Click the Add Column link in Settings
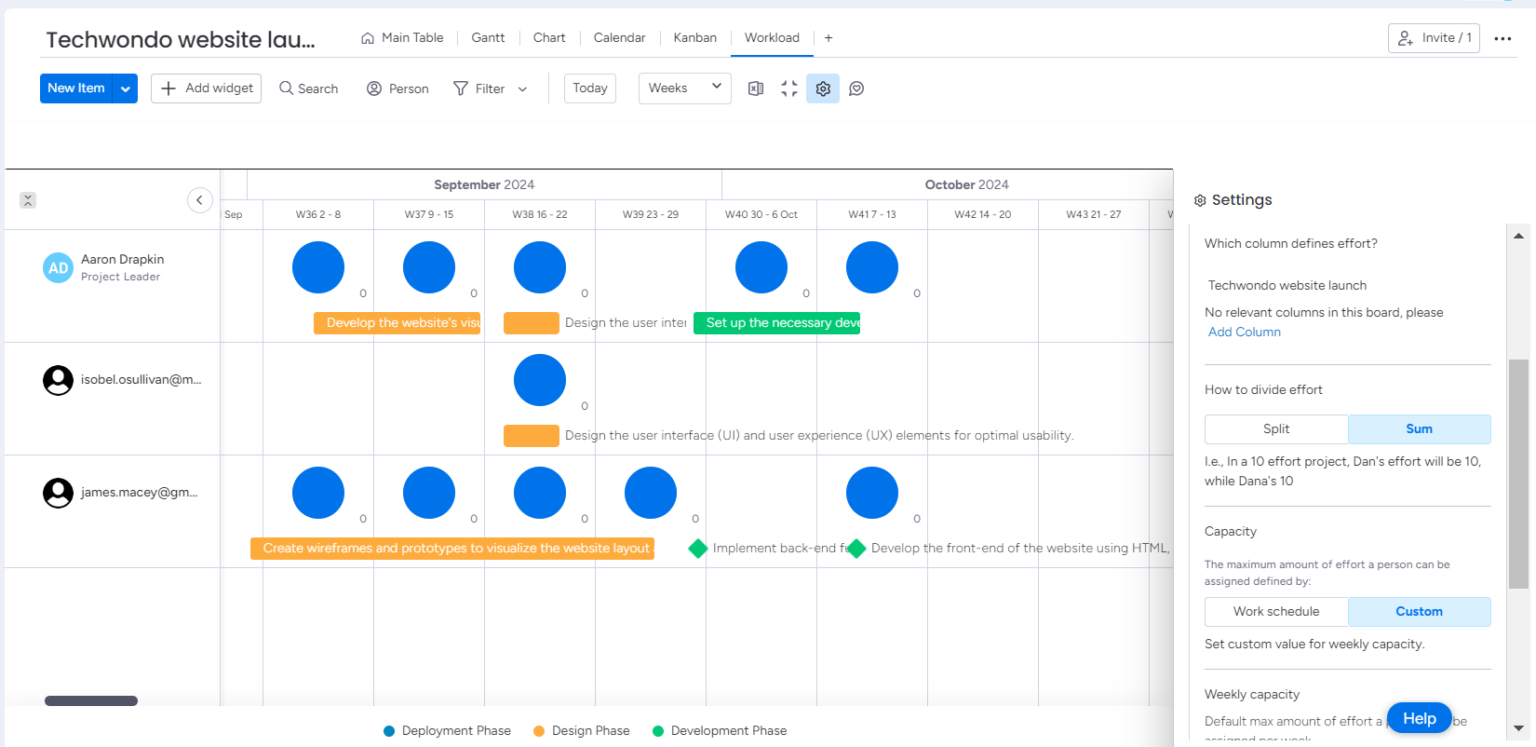1536x747 pixels. [x=1244, y=331]
